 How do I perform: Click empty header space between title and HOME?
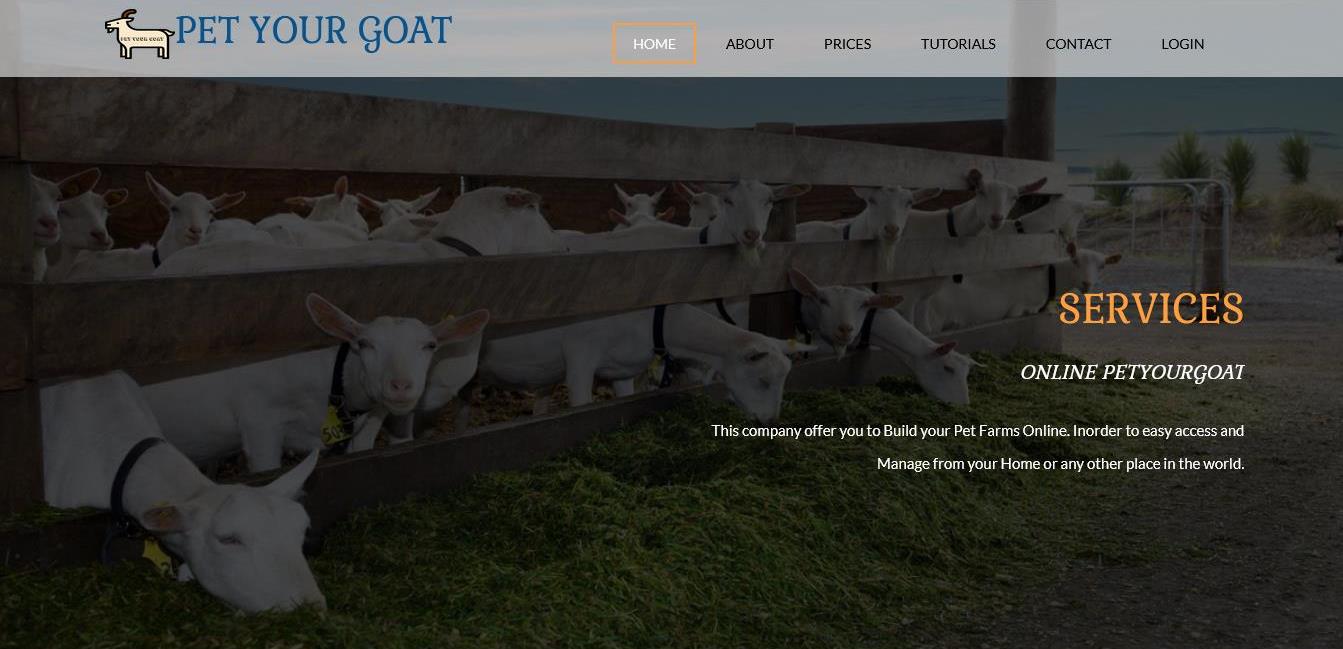[532, 38]
